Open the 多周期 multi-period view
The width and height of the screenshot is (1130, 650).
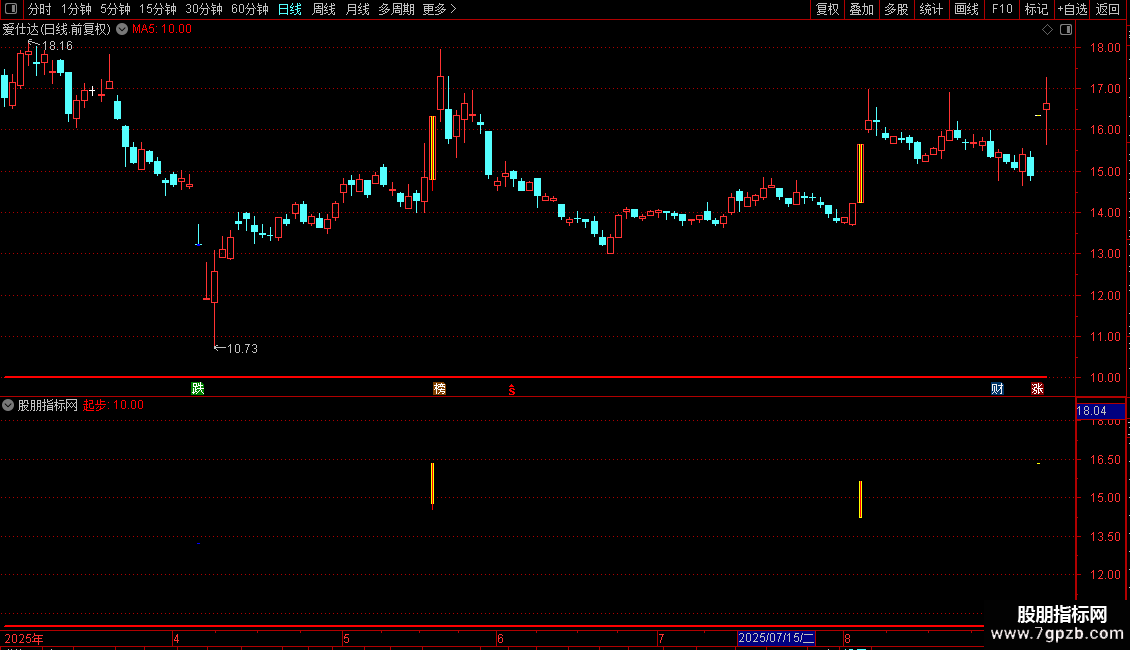(x=396, y=9)
